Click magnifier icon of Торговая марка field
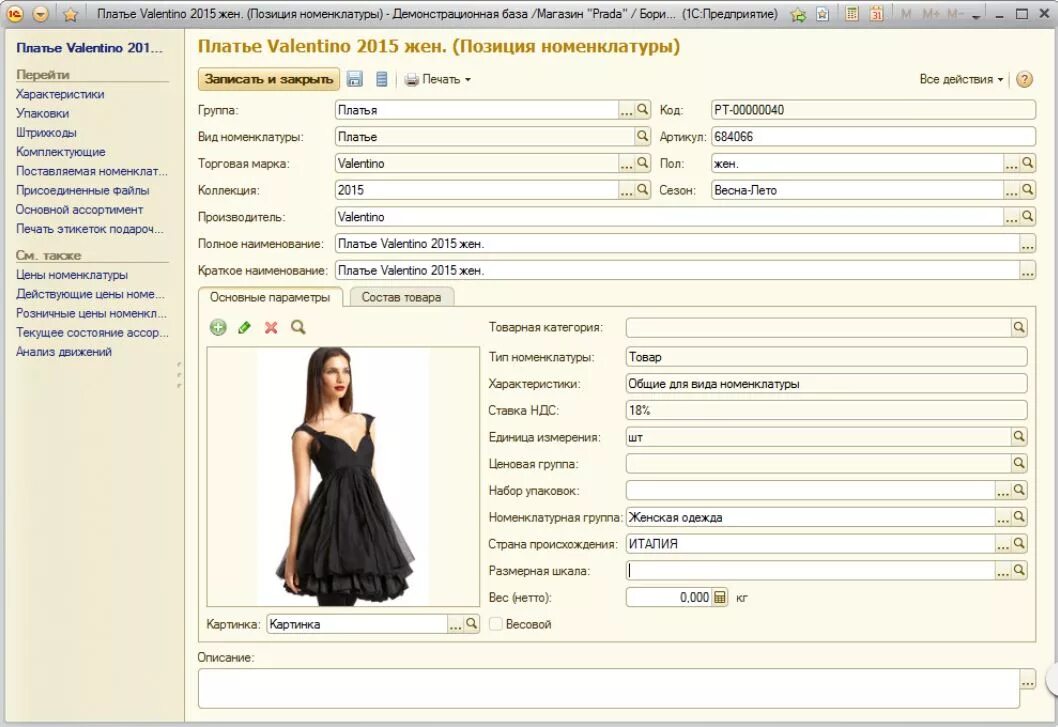Image resolution: width=1058 pixels, height=727 pixels. pyautogui.click(x=642, y=163)
